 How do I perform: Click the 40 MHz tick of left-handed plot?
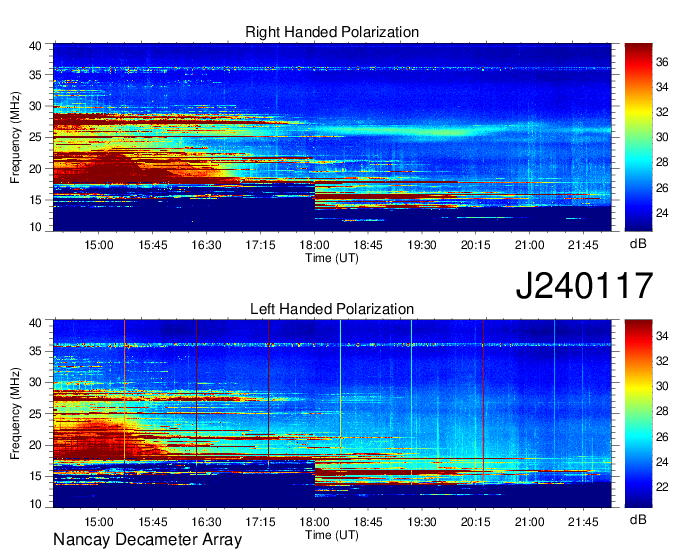click(x=35, y=323)
